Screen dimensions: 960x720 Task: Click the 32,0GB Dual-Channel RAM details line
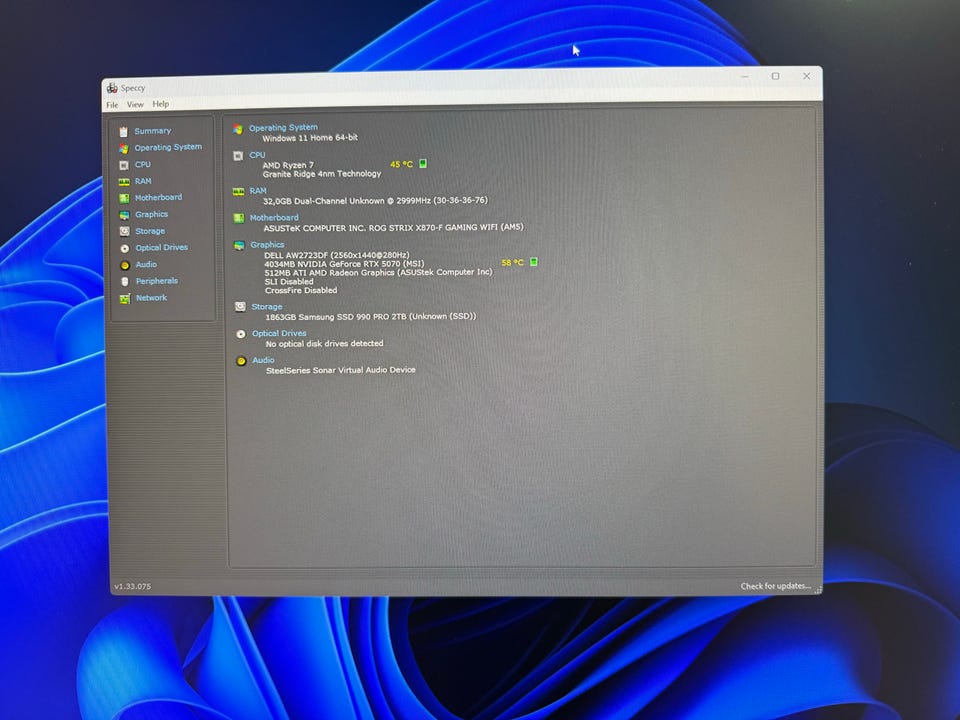click(x=375, y=200)
